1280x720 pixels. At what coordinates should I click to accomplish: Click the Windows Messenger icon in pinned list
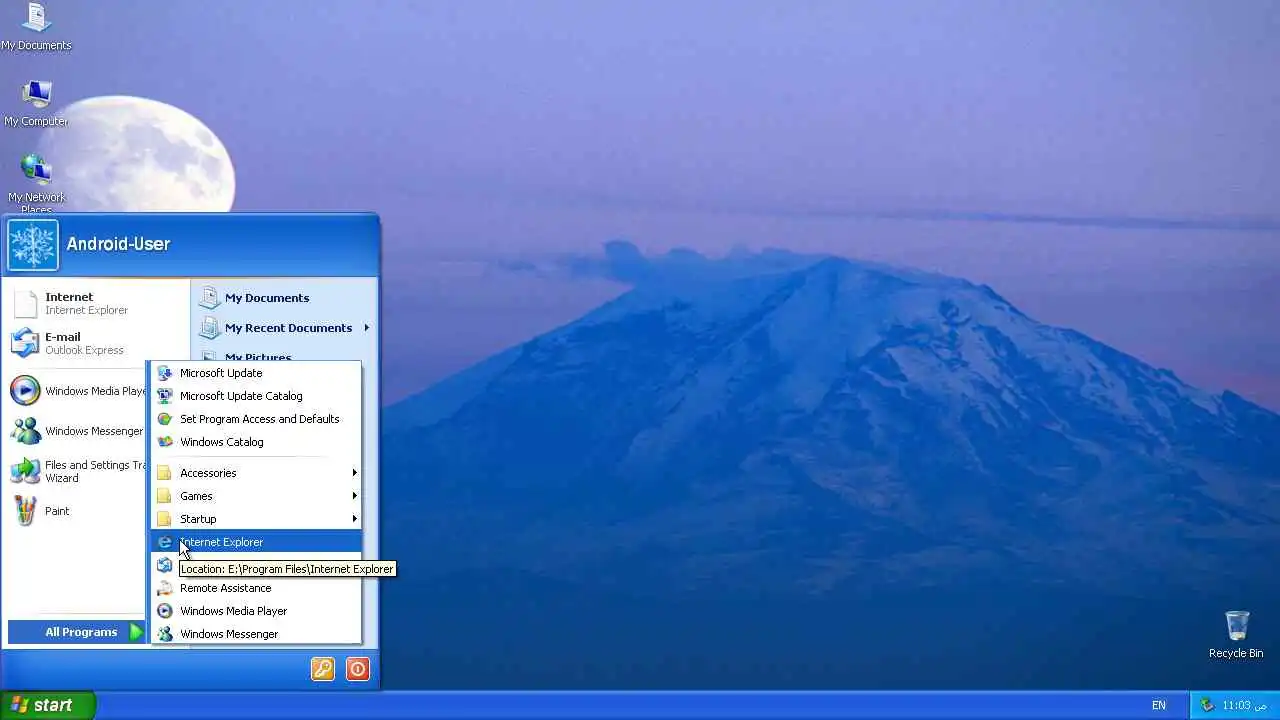[25, 431]
